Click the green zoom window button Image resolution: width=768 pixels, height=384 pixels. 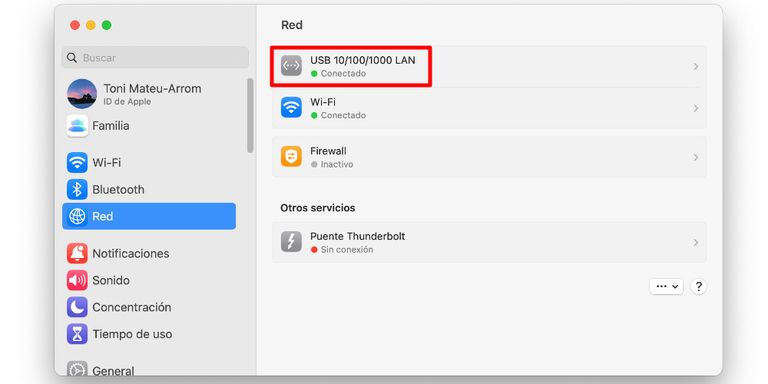pos(106,25)
